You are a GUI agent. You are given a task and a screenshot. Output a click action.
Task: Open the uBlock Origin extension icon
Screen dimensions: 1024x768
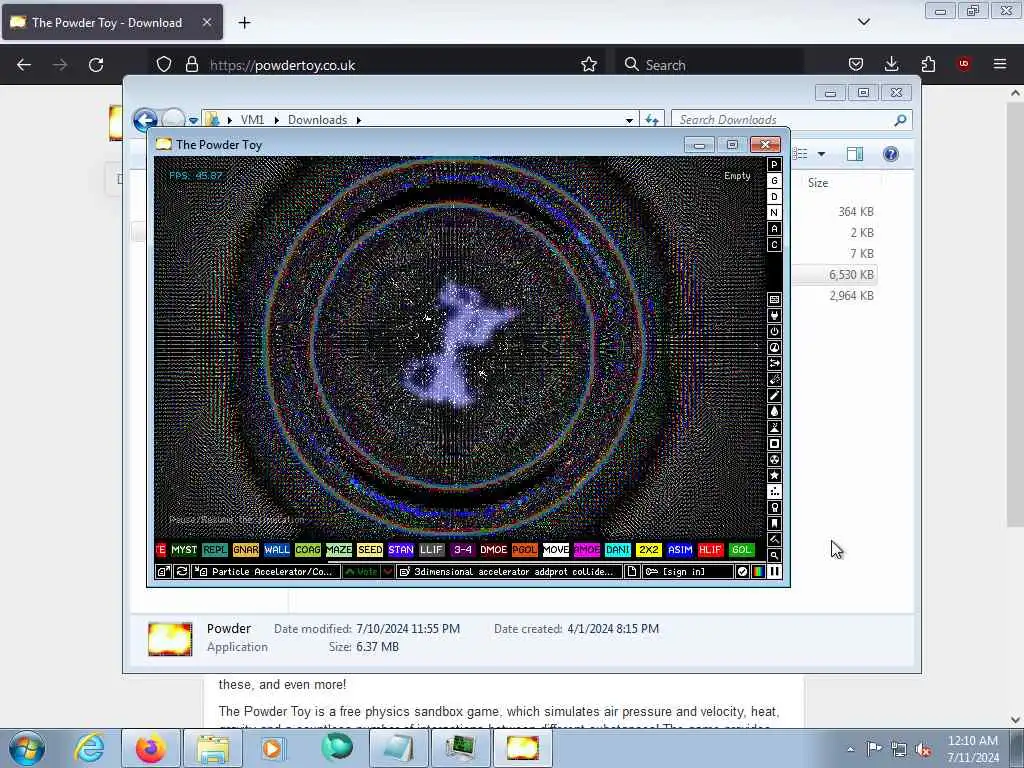click(963, 64)
